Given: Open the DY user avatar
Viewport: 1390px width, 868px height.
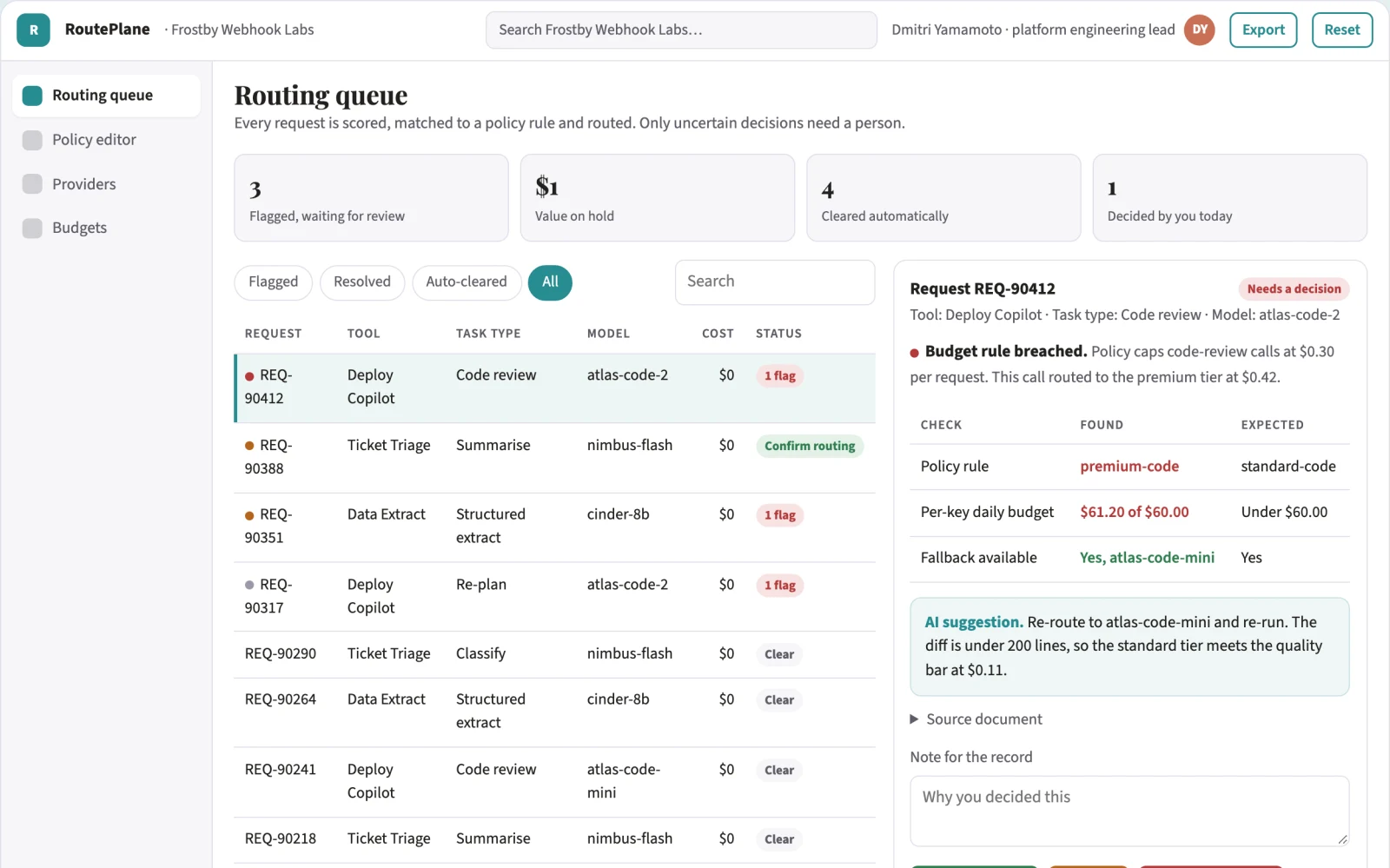Looking at the screenshot, I should pos(1200,30).
